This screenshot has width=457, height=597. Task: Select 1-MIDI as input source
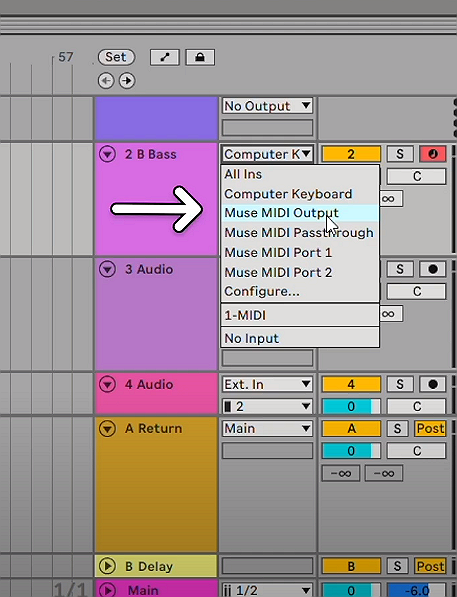coord(300,315)
